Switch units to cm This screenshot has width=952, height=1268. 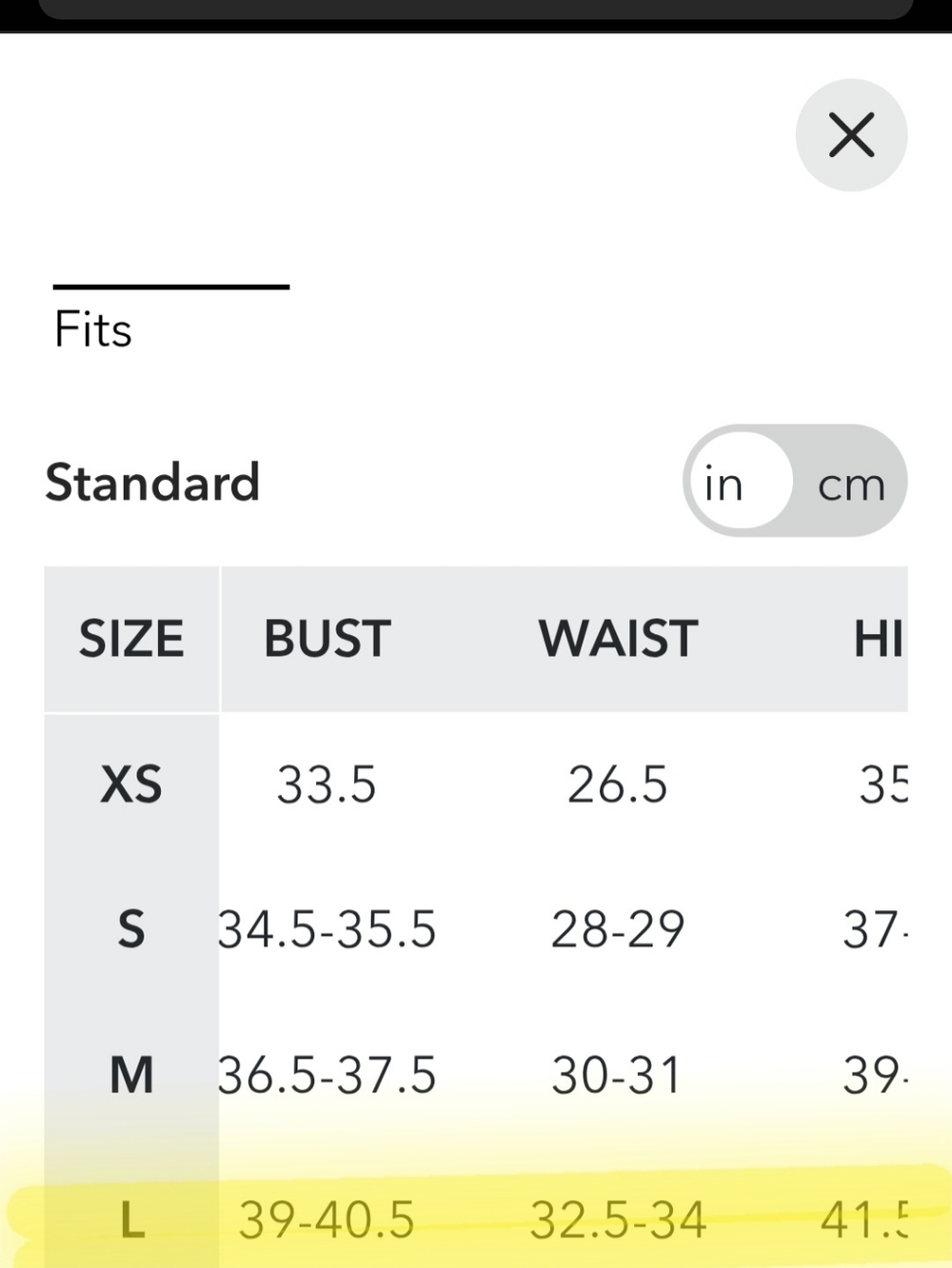pos(851,485)
